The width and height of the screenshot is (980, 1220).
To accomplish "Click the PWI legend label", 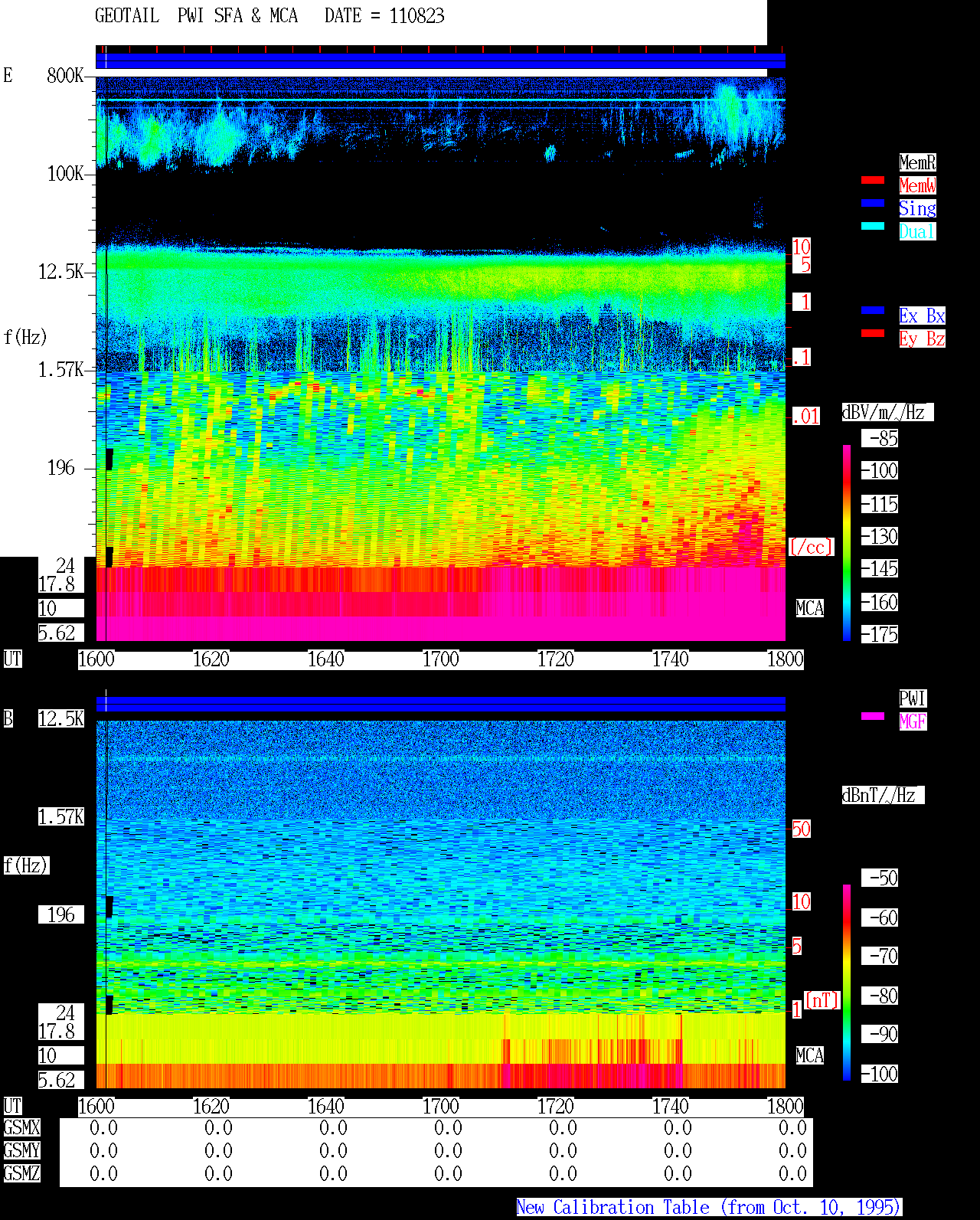I will 913,698.
